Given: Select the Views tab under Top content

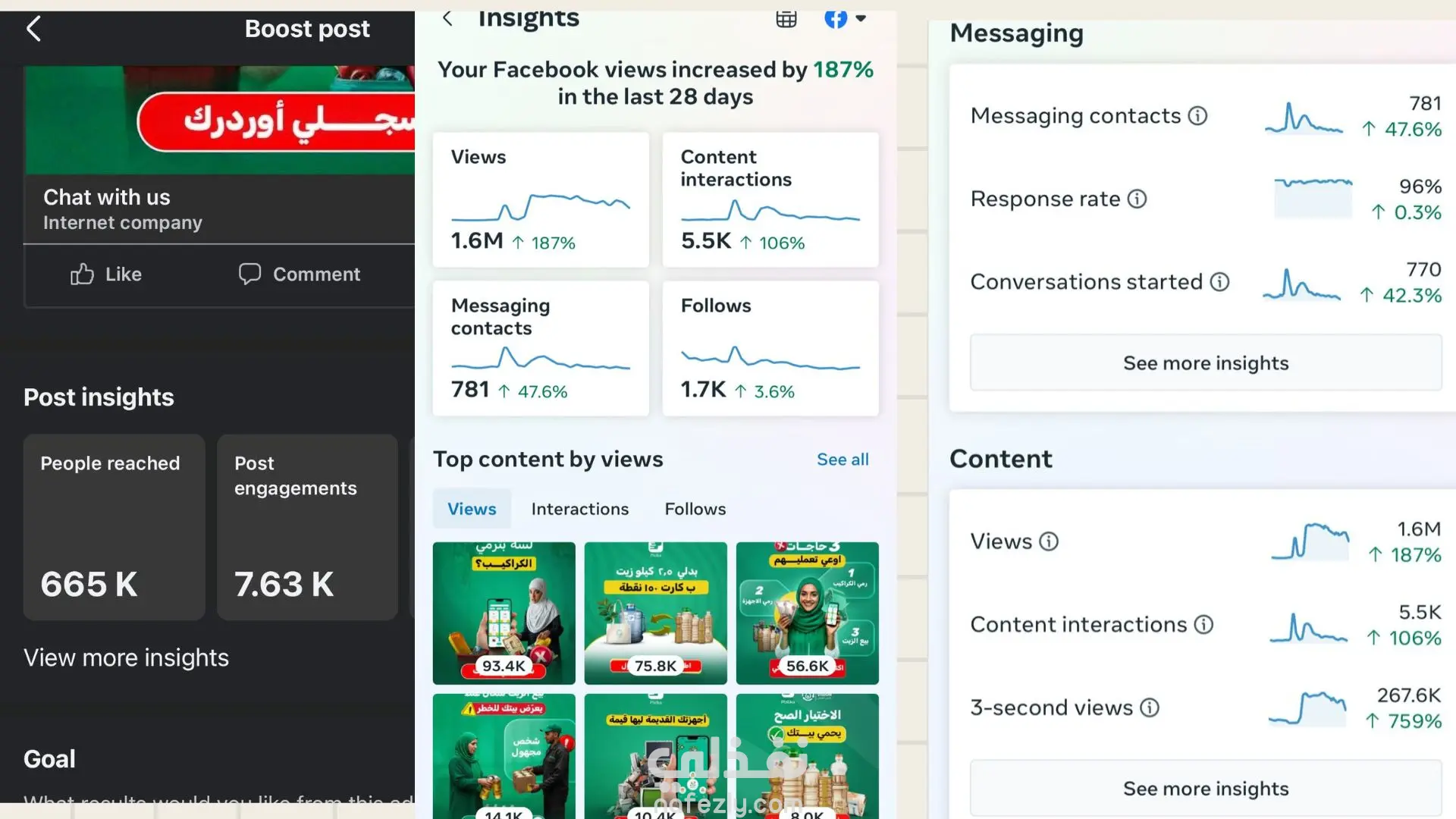Looking at the screenshot, I should pos(472,509).
